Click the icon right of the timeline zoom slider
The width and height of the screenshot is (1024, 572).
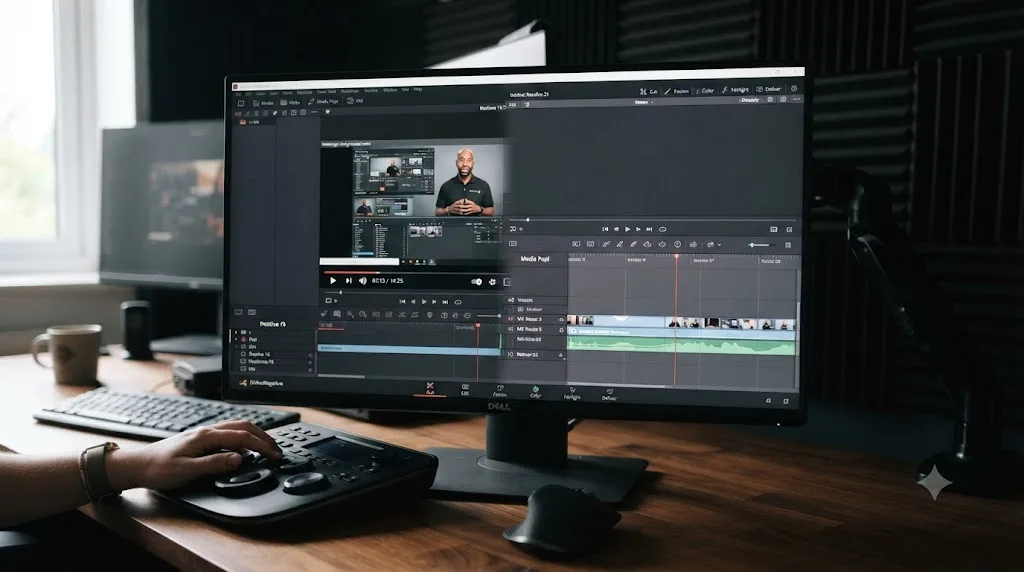788,245
